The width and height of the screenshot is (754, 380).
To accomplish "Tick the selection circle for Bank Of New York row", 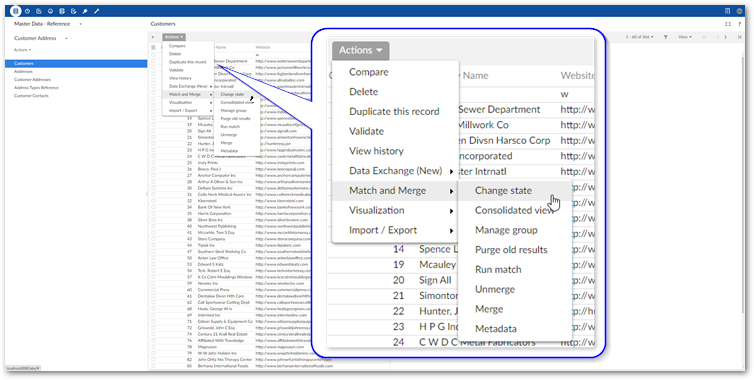I will [x=153, y=207].
